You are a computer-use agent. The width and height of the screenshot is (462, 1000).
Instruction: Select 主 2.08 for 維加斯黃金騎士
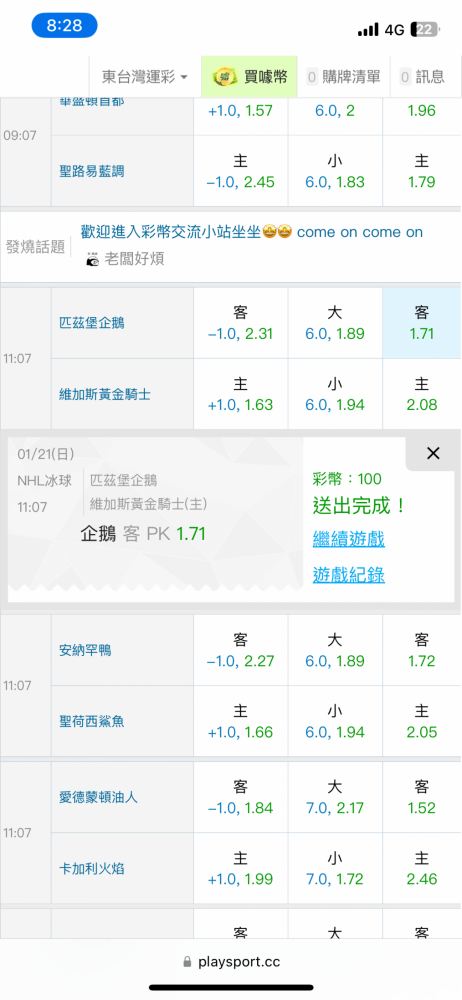pos(421,394)
